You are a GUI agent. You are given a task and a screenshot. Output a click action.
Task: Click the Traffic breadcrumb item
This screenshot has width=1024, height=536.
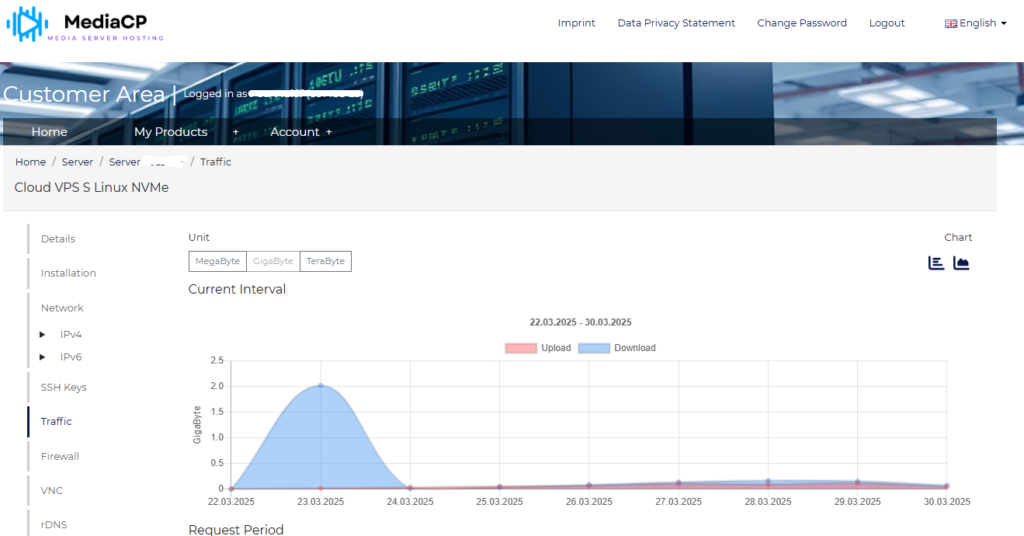[x=216, y=162]
